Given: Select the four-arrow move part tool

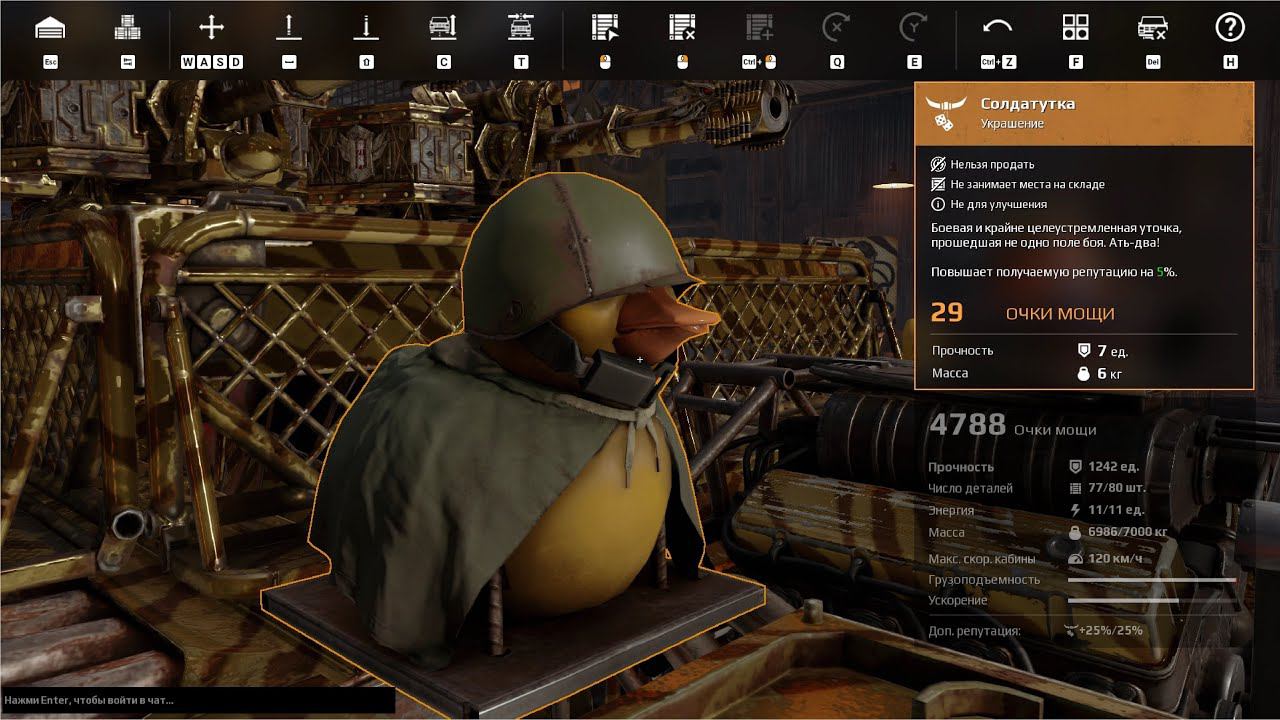Looking at the screenshot, I should (x=211, y=28).
